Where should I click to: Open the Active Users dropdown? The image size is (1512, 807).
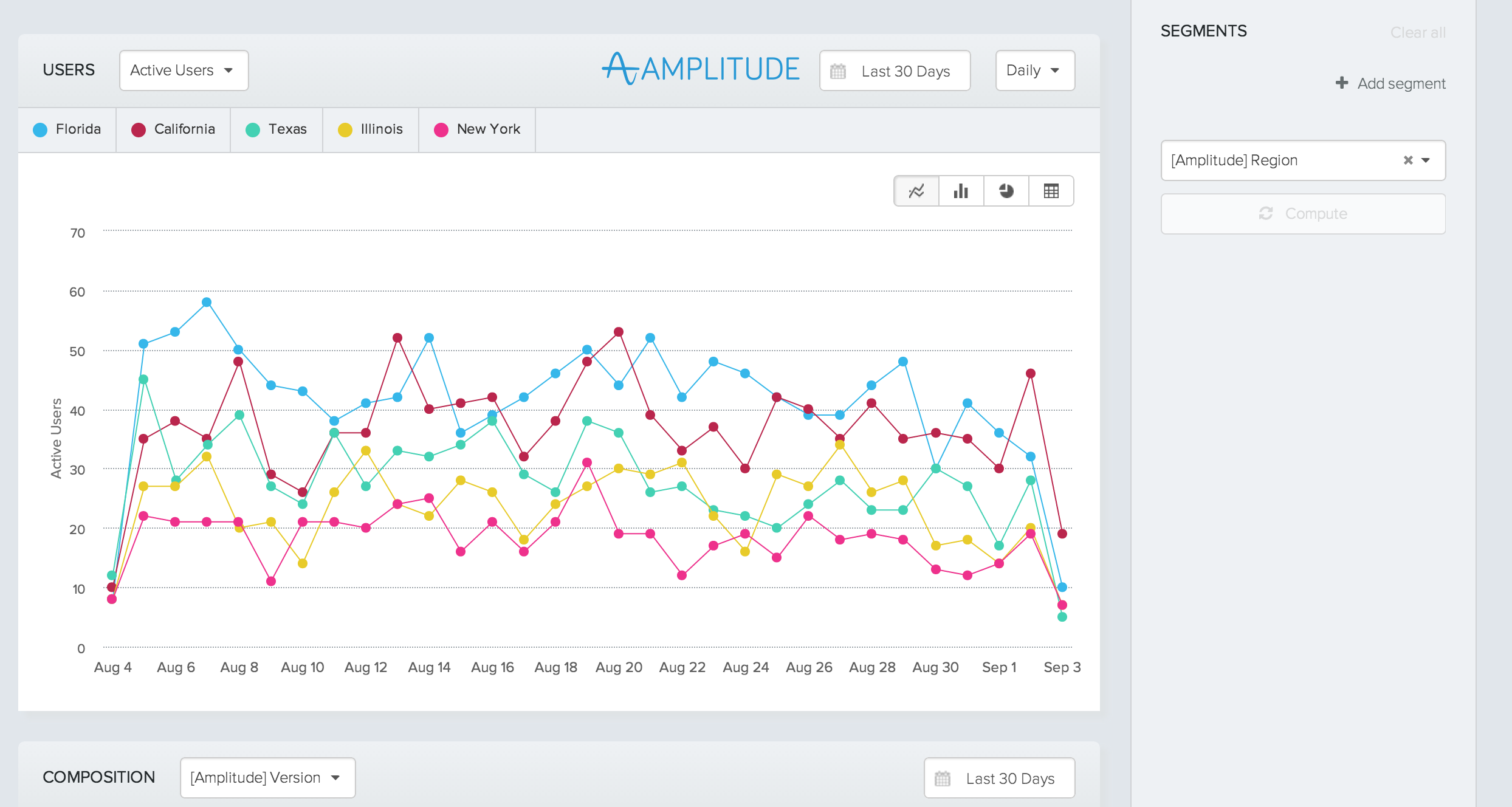click(x=184, y=70)
